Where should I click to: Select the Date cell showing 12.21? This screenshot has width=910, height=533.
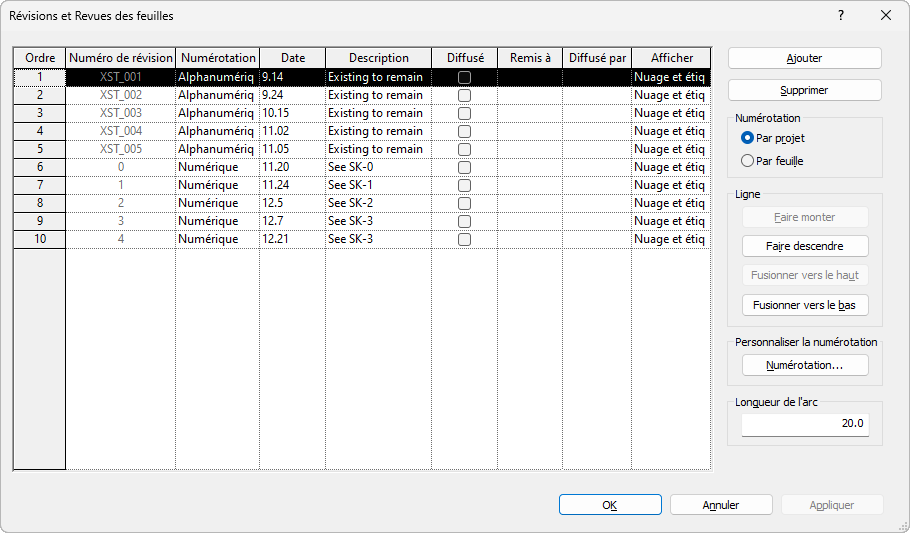point(292,239)
